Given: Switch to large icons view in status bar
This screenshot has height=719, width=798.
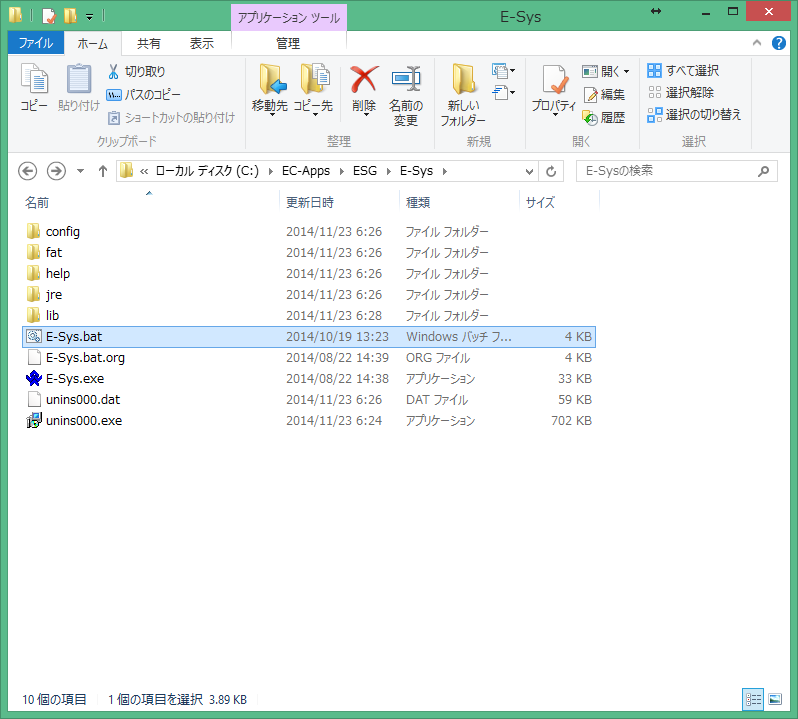Looking at the screenshot, I should tap(774, 699).
